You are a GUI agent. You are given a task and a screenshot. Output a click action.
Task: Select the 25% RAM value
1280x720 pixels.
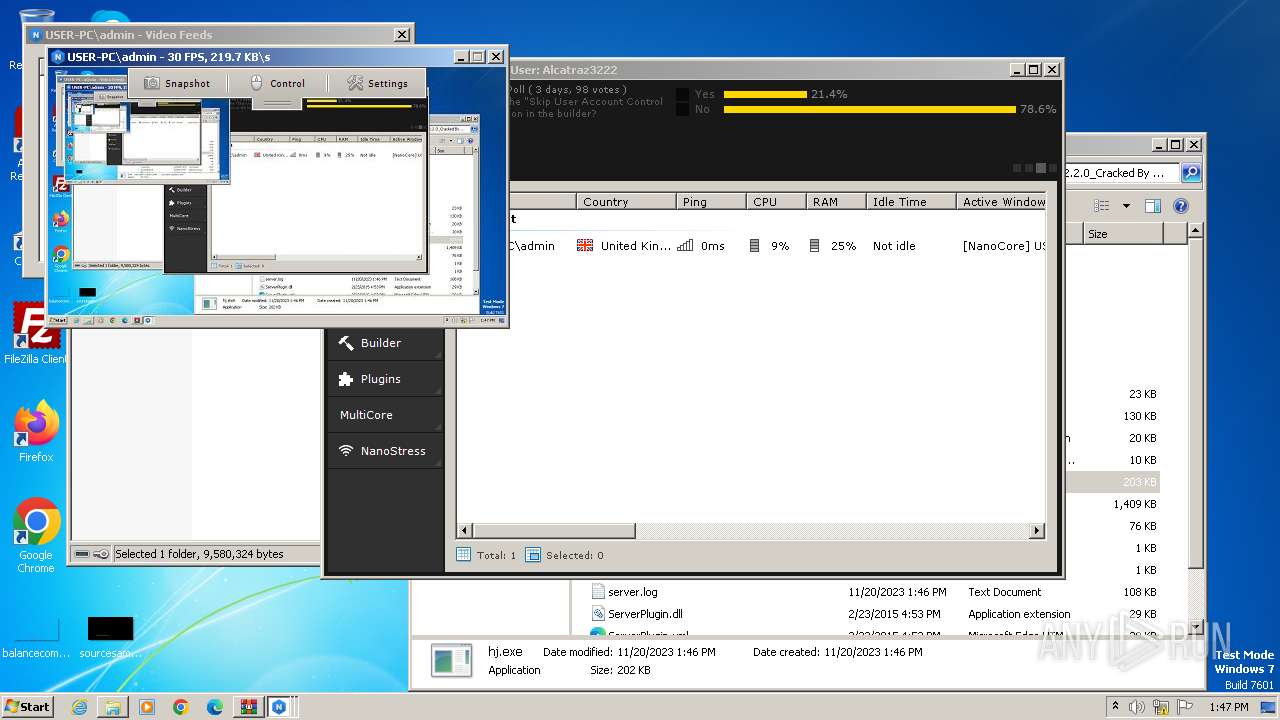843,246
